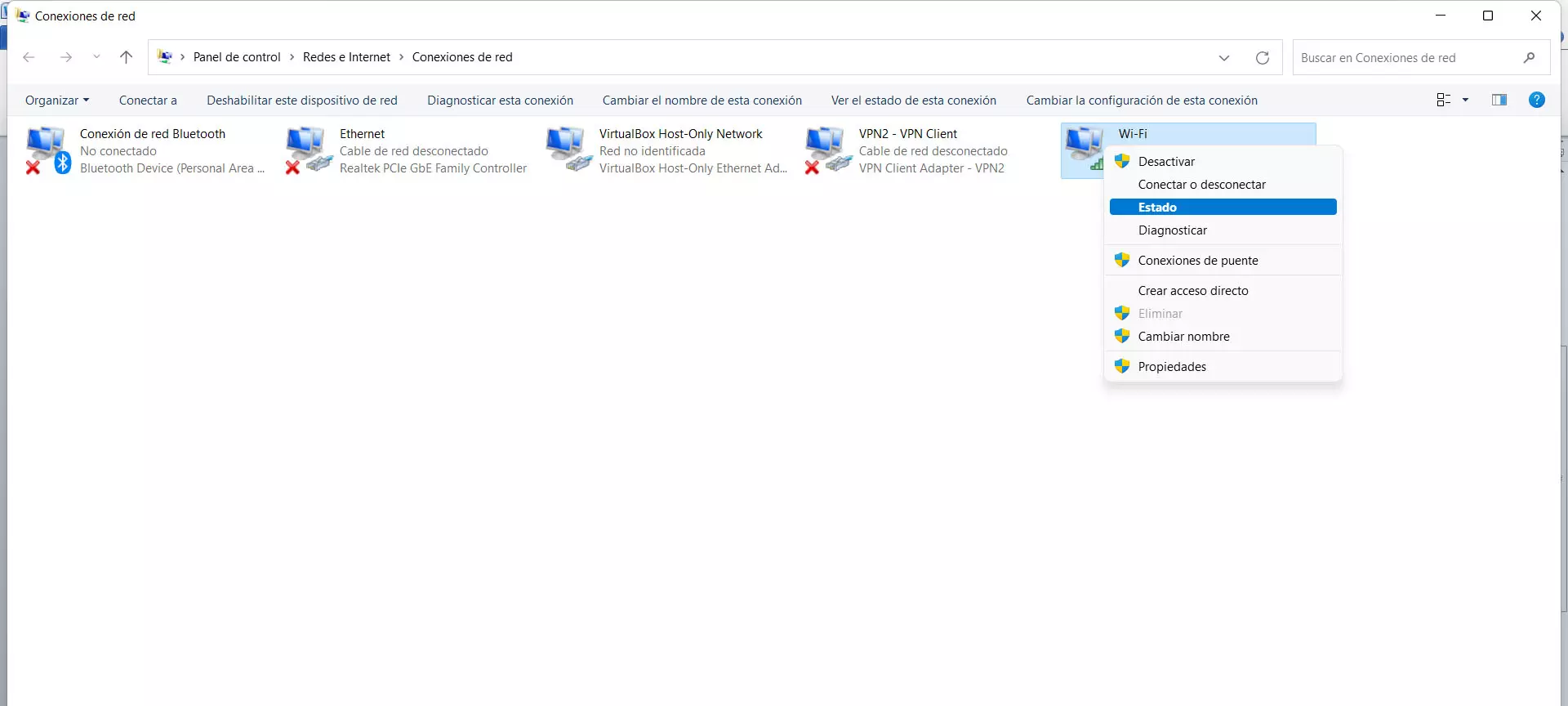This screenshot has height=706, width=1568.
Task: Go back with the back arrow
Action: click(x=29, y=57)
